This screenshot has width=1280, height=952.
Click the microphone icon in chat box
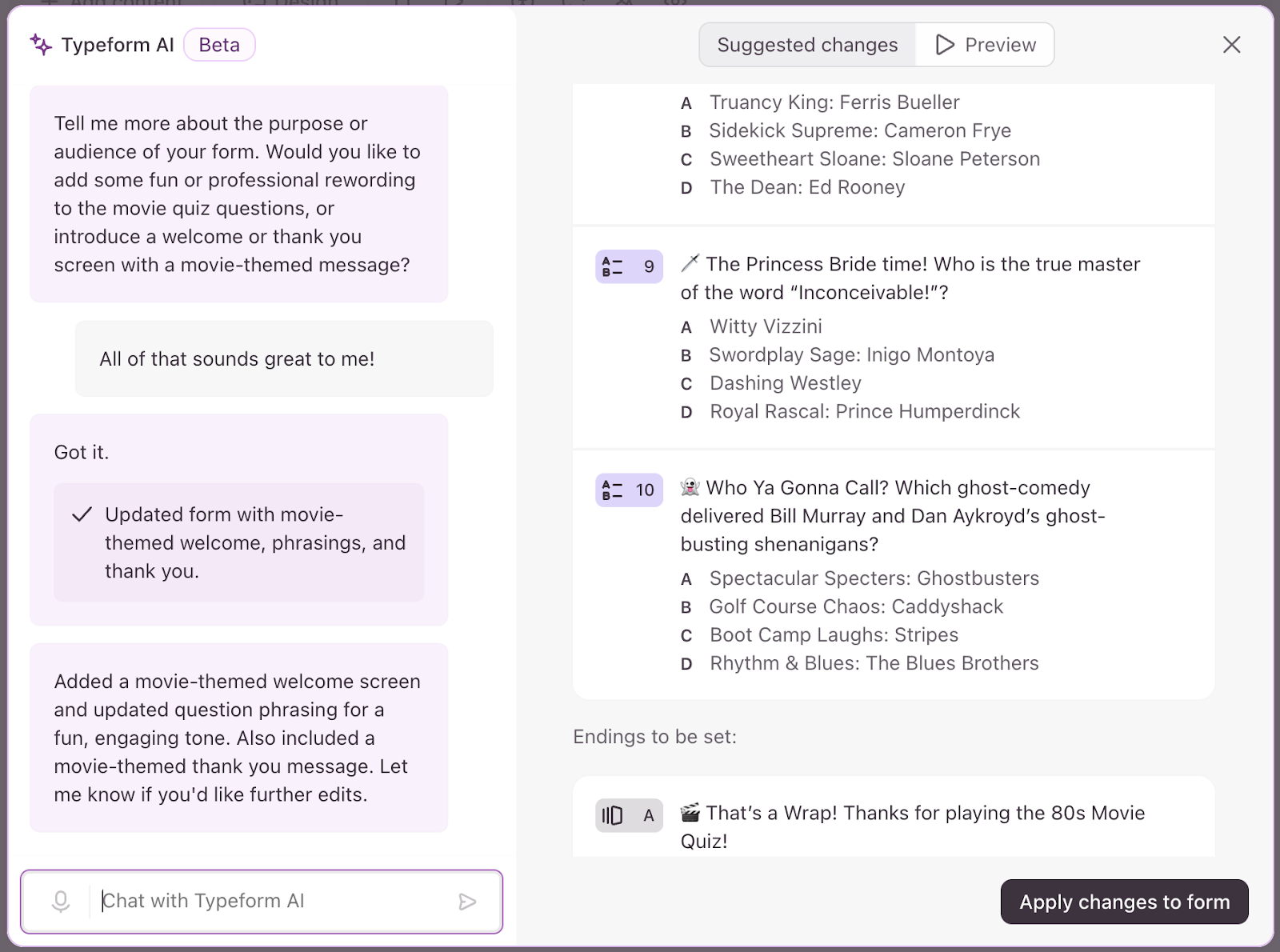coord(61,902)
